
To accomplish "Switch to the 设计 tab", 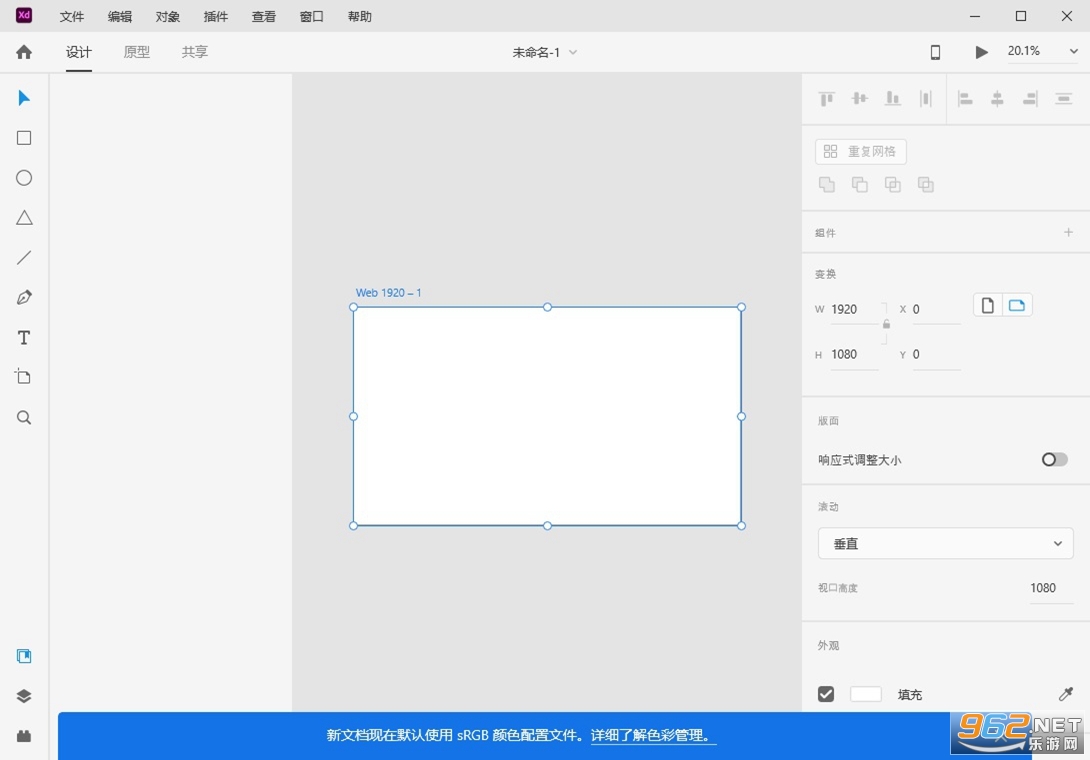I will click(79, 52).
